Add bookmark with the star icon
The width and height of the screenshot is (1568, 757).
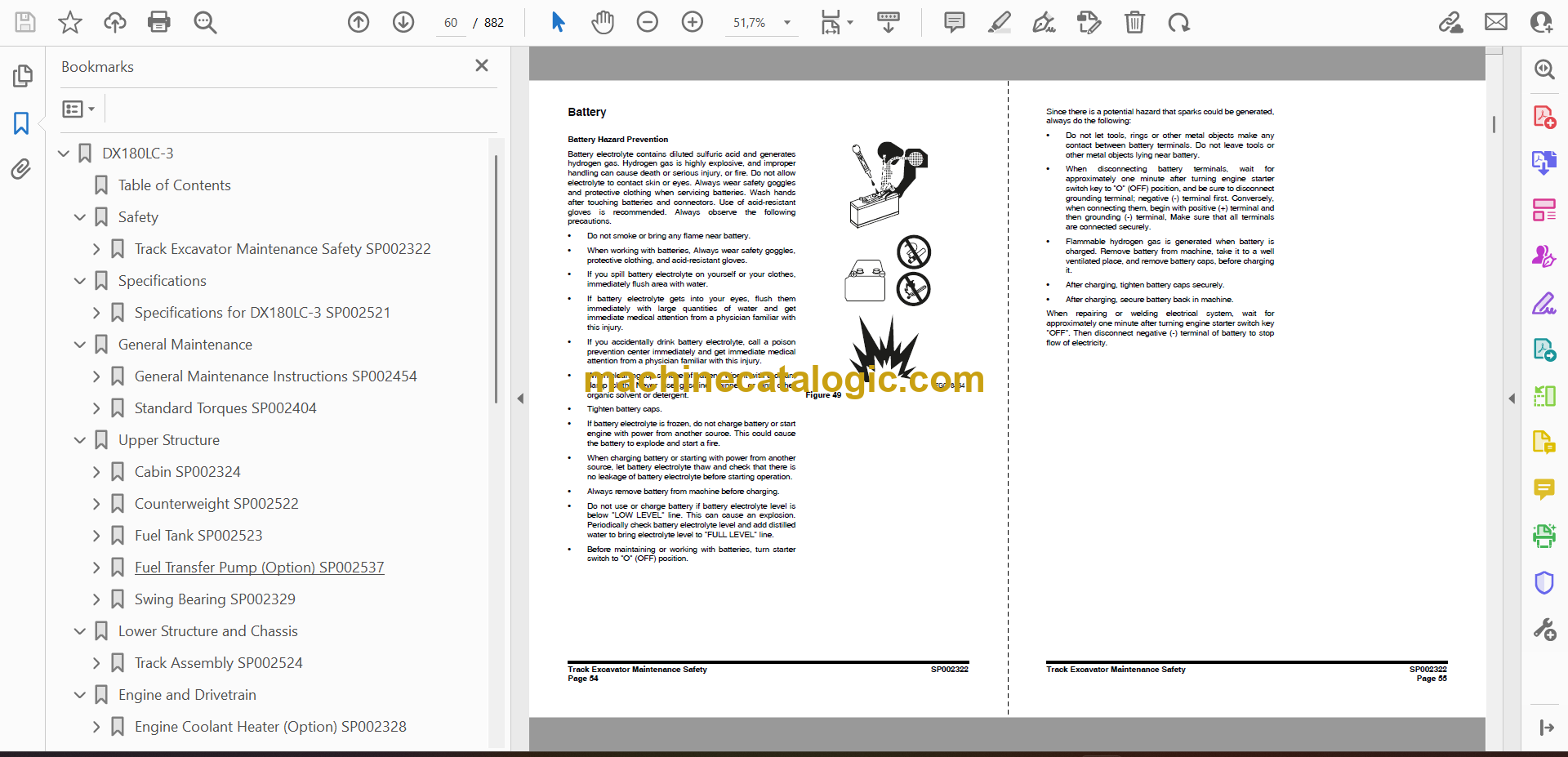point(70,22)
